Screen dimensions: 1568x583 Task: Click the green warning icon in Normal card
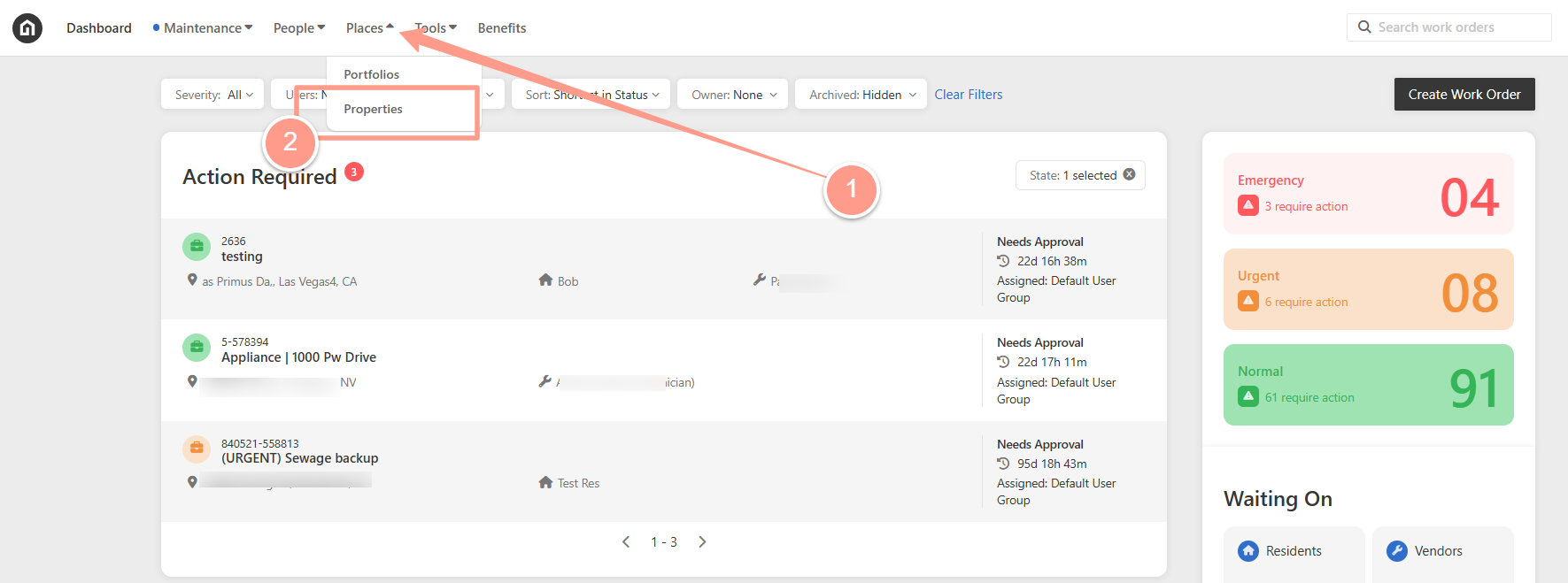click(x=1248, y=396)
